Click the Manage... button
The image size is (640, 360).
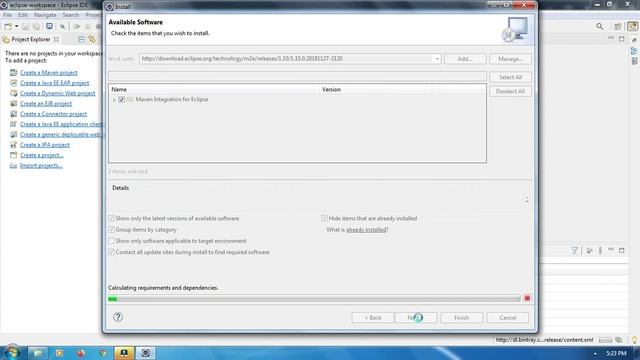510,59
